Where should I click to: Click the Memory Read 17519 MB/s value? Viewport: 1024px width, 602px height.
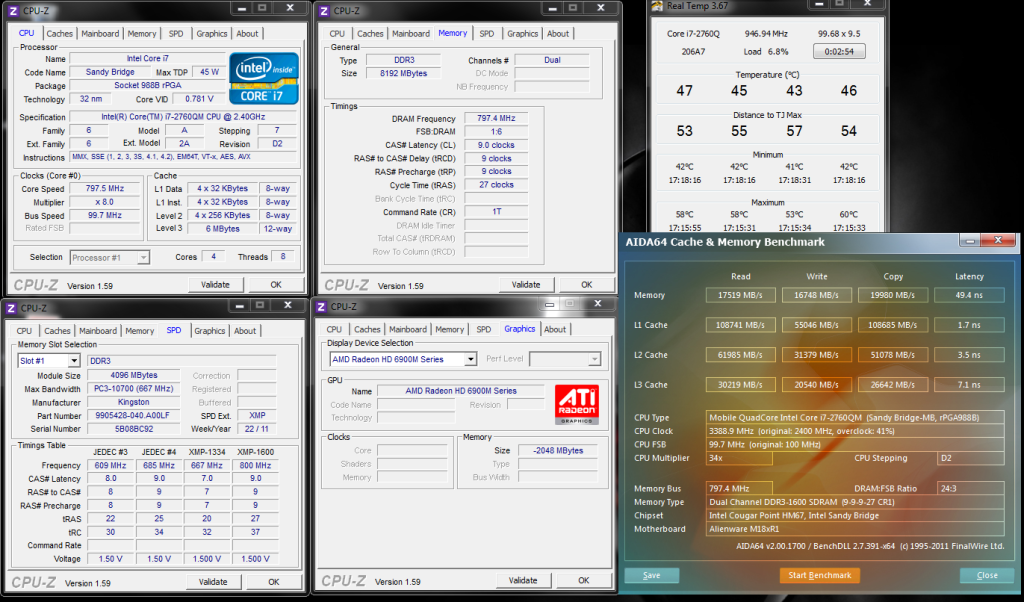pyautogui.click(x=741, y=295)
